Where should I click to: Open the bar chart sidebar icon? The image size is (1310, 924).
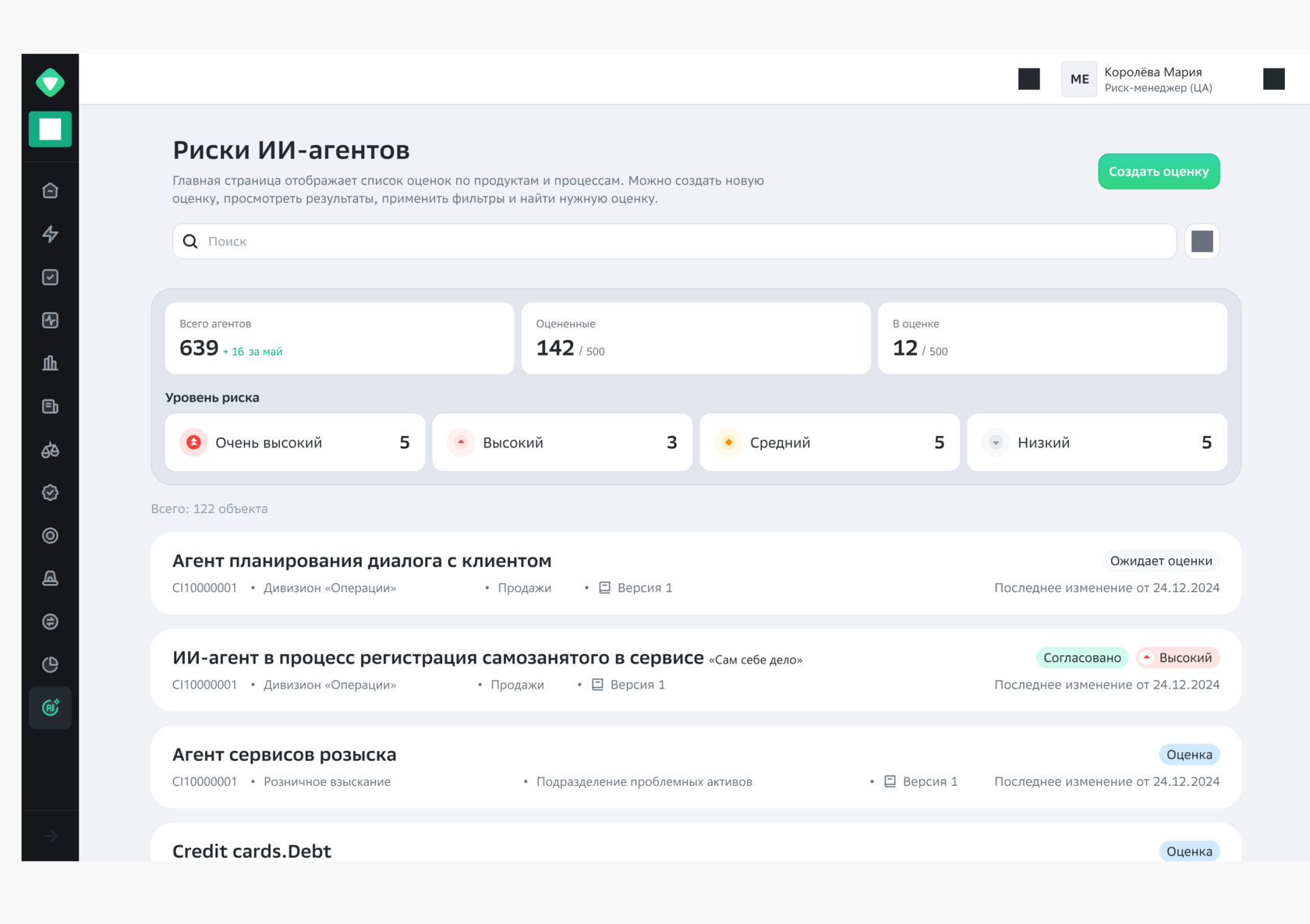[x=50, y=363]
